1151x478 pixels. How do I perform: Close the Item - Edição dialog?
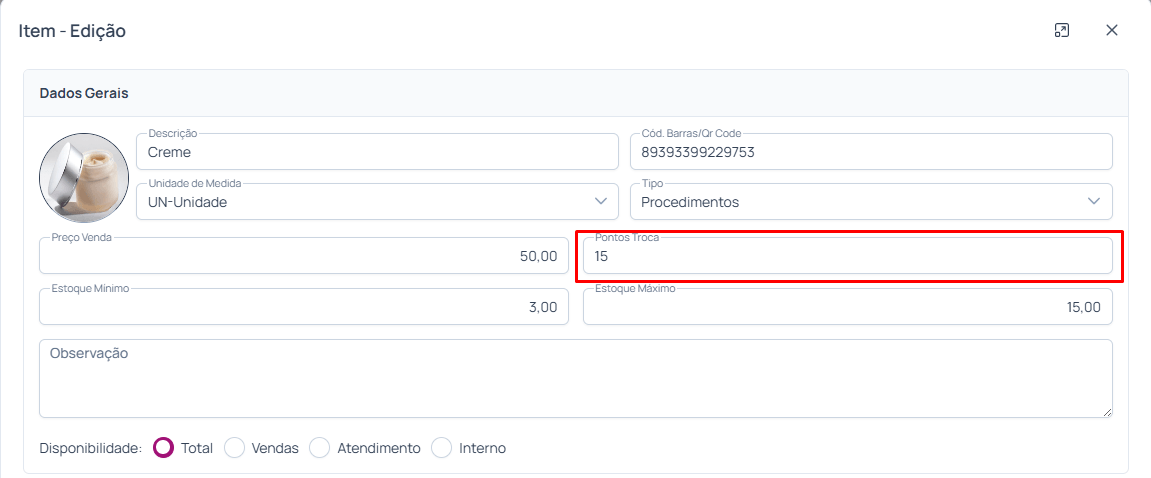pos(1111,30)
